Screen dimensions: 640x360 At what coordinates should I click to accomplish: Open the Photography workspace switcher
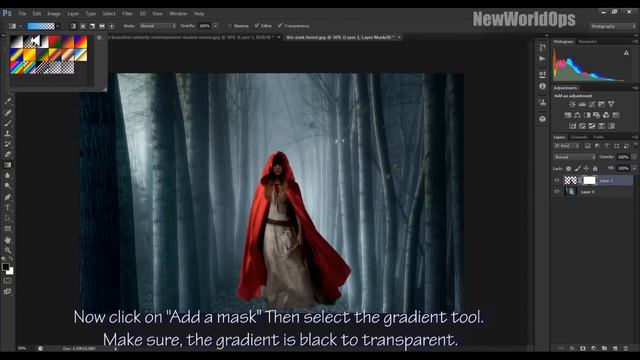(613, 26)
